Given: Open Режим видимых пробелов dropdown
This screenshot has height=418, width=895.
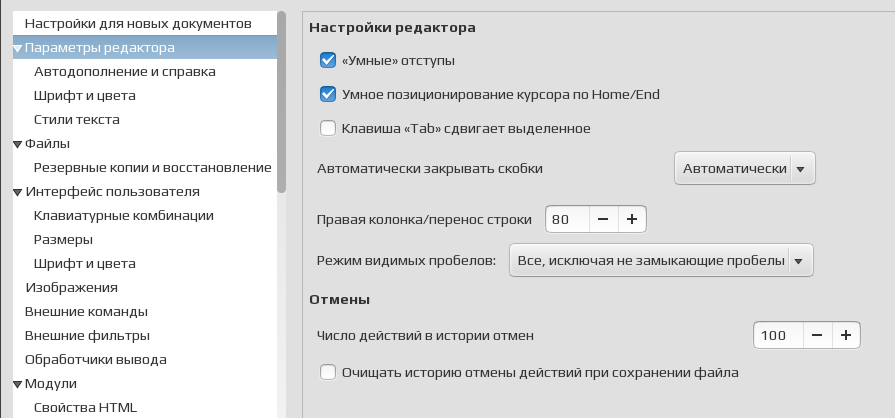Looking at the screenshot, I should 661,260.
